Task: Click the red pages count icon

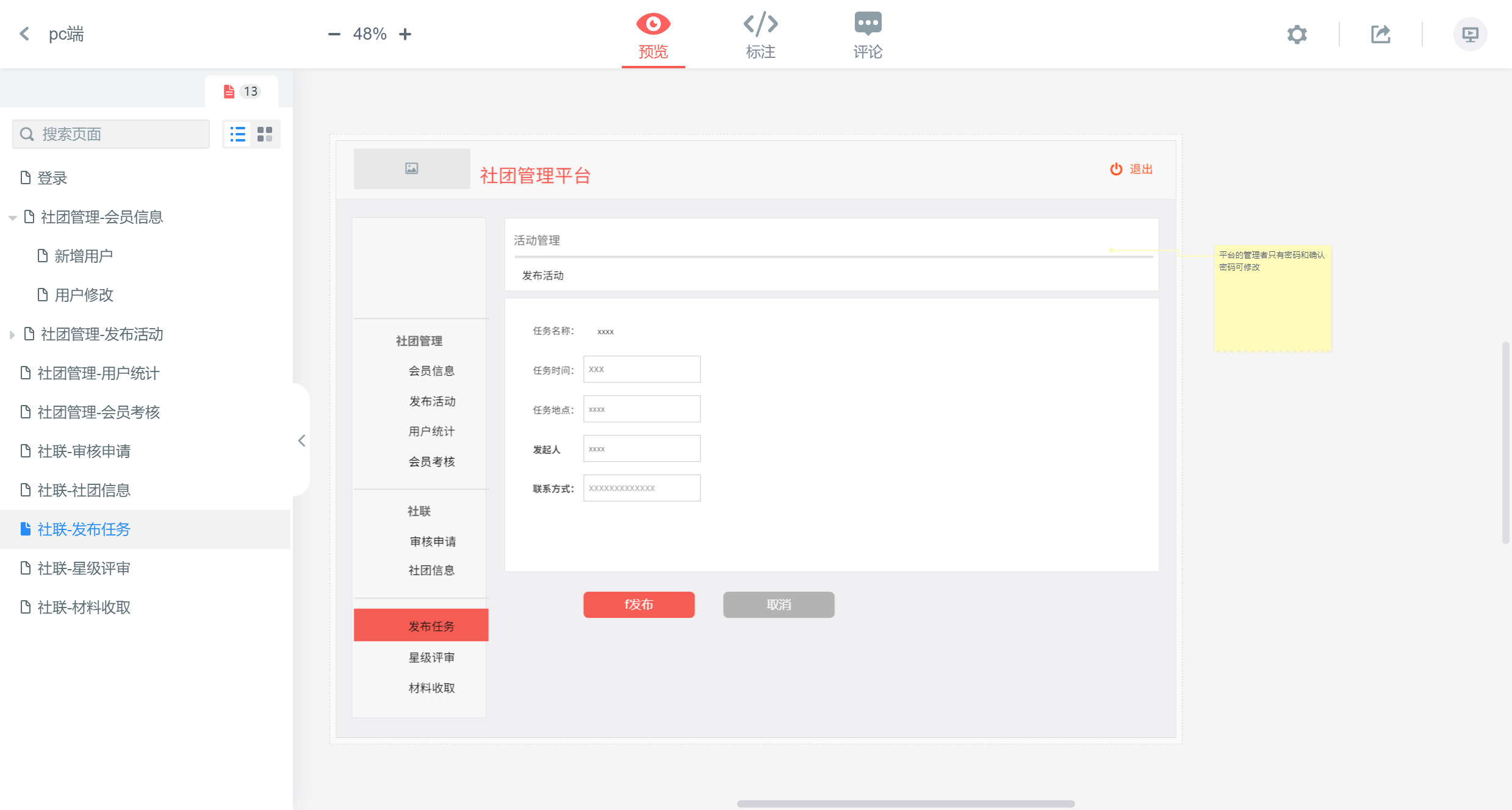Action: point(229,91)
